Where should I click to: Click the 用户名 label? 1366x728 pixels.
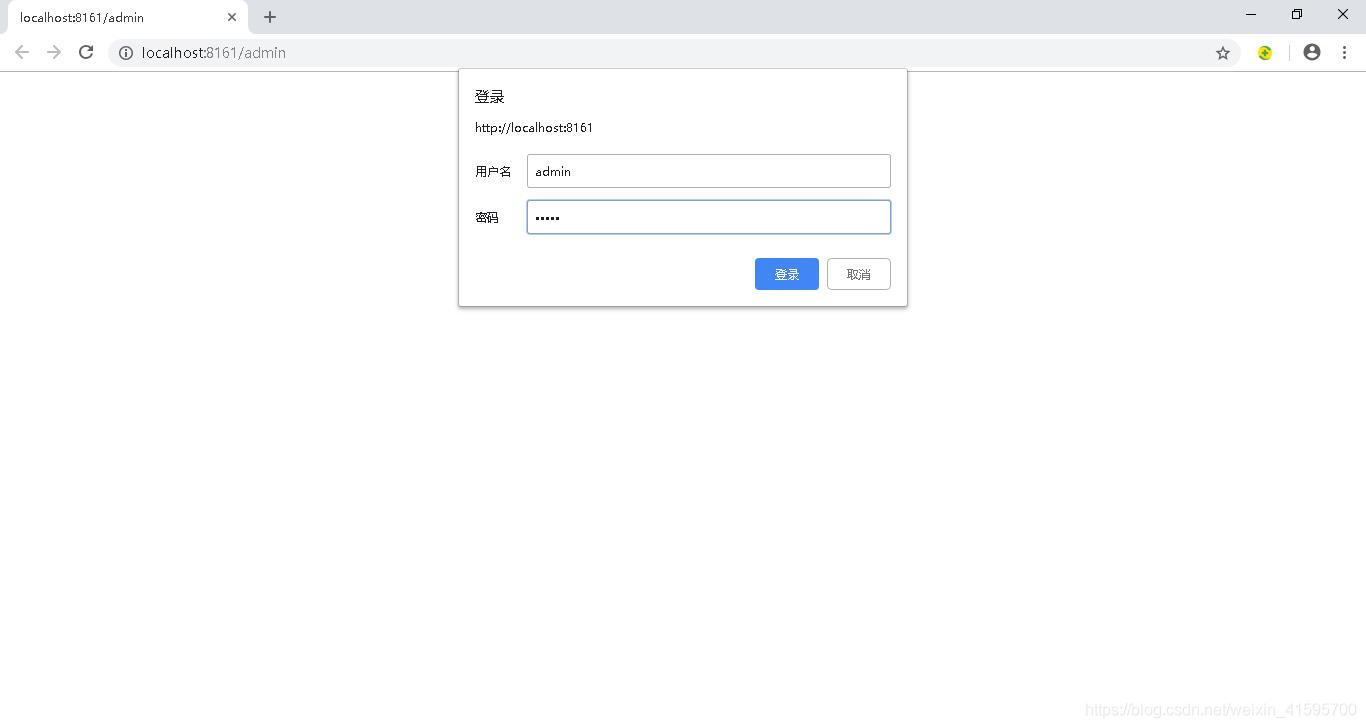point(493,172)
